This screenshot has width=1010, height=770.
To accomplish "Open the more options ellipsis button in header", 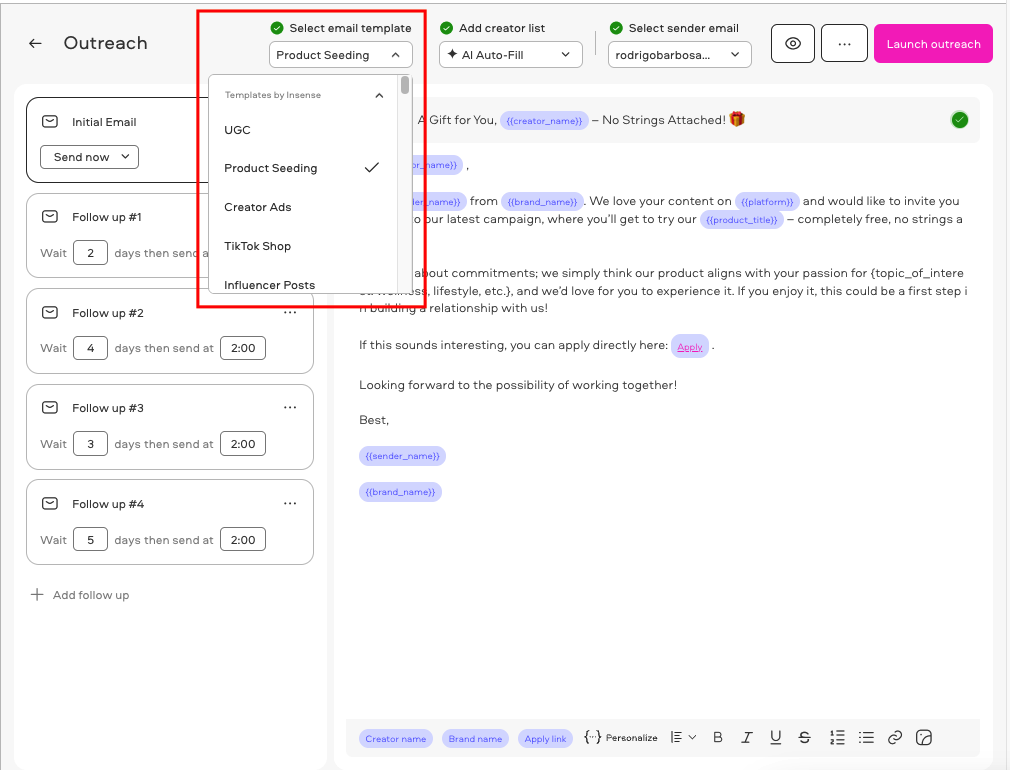I will (x=844, y=44).
